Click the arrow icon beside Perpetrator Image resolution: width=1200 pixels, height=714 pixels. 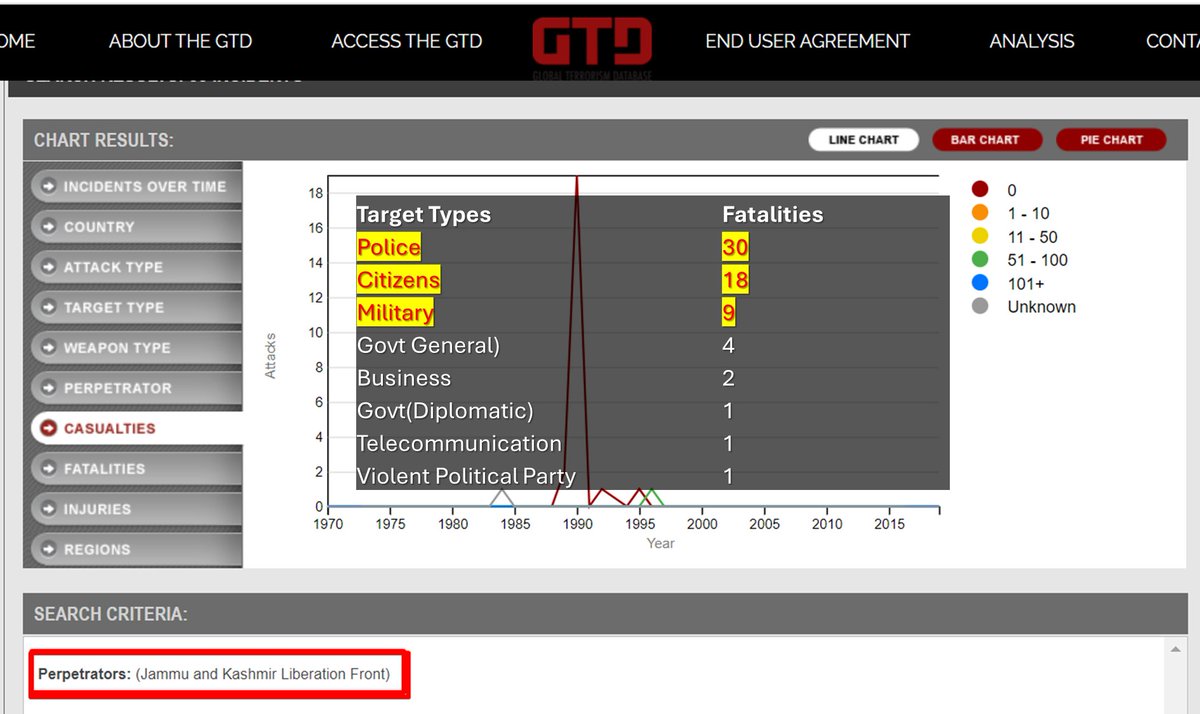pyautogui.click(x=47, y=388)
